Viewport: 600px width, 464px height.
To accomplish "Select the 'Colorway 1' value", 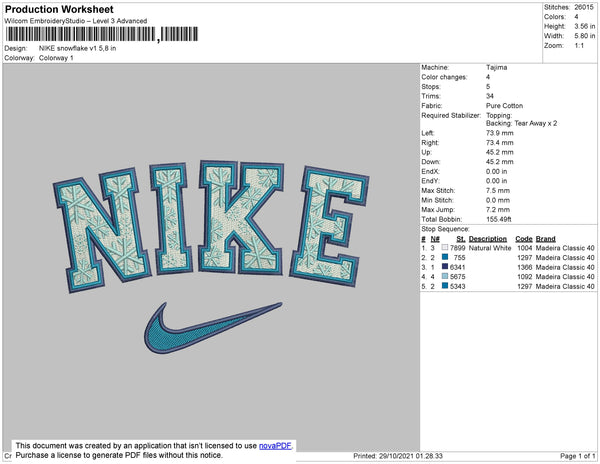I will pos(56,58).
